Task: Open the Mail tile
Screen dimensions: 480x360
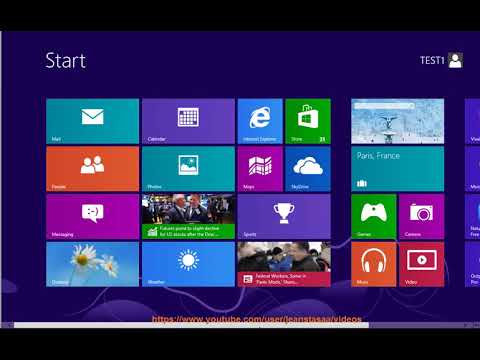Action: 92,121
